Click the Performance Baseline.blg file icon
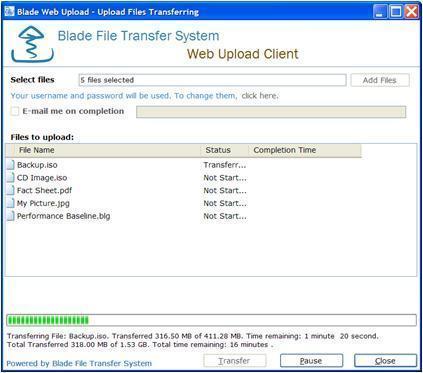The height and width of the screenshot is (373, 423). click(x=11, y=216)
